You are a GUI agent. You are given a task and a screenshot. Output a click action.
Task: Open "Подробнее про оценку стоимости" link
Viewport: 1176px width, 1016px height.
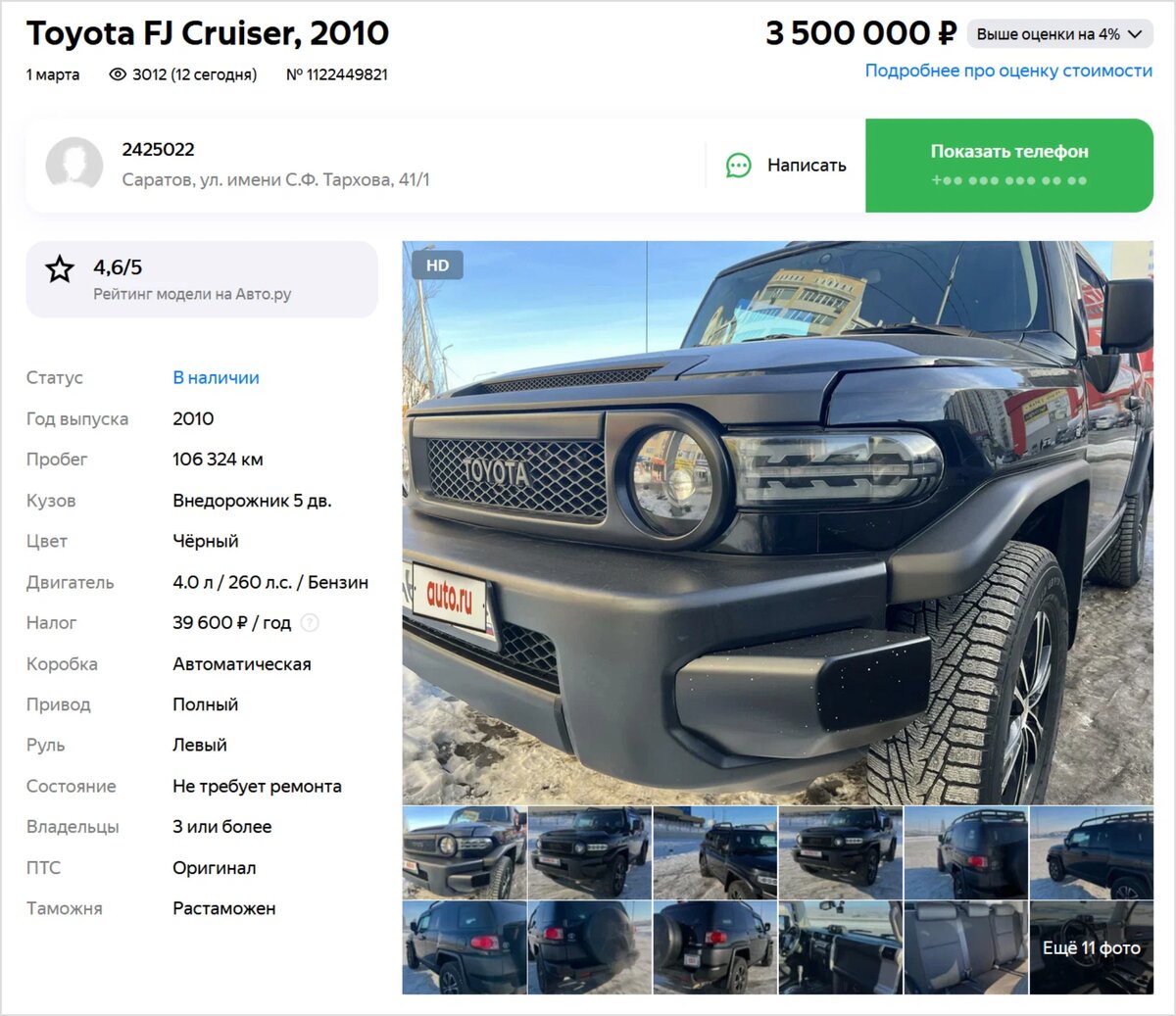pyautogui.click(x=1008, y=71)
